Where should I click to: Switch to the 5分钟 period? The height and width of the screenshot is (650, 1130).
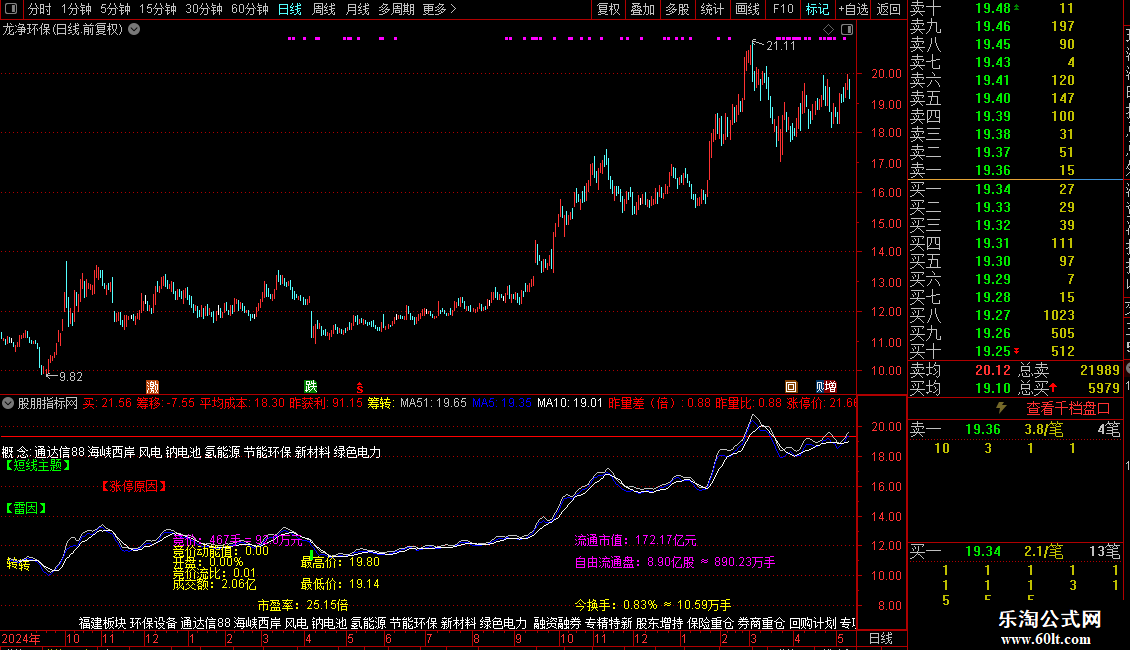[x=115, y=9]
